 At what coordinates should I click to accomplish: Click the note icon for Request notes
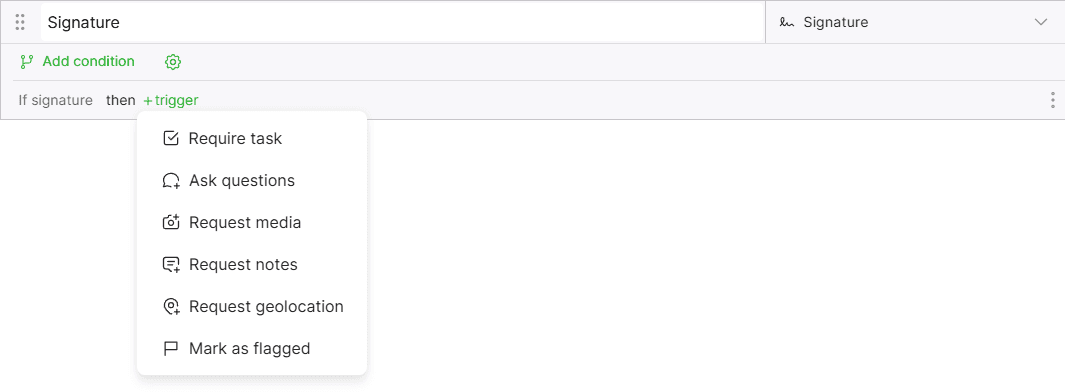pyautogui.click(x=171, y=264)
